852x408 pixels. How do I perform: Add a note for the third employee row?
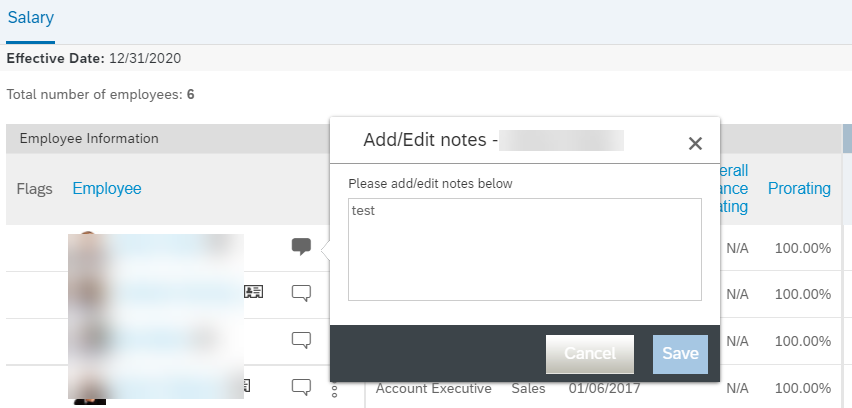(302, 341)
